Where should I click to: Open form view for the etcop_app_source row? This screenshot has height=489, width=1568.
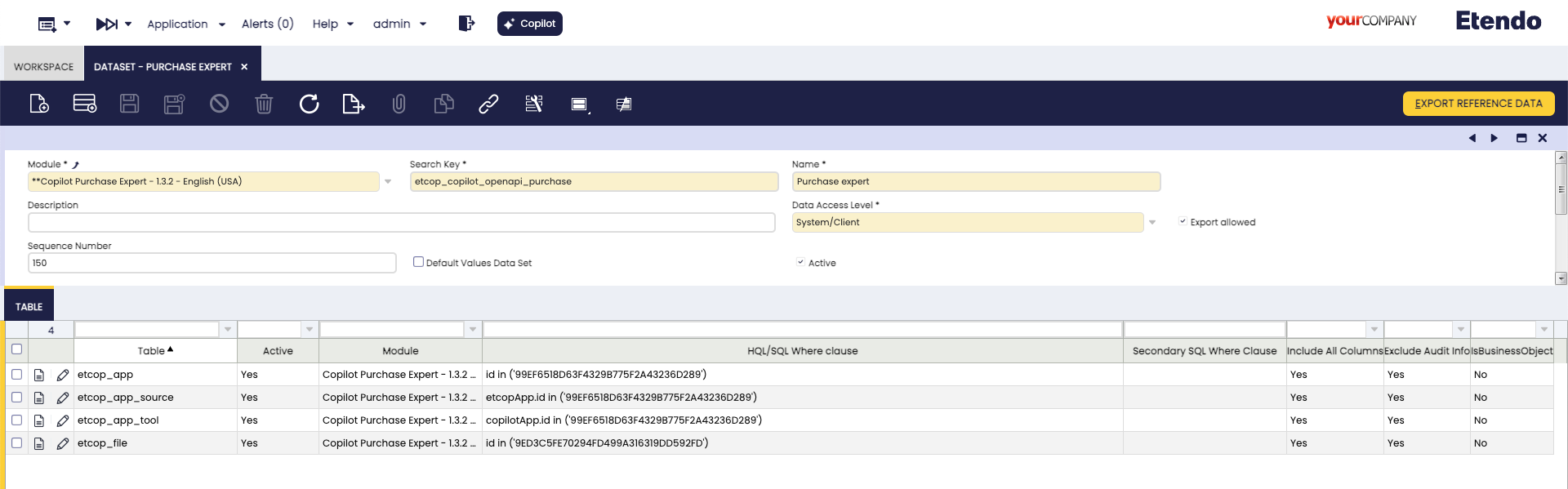point(38,398)
